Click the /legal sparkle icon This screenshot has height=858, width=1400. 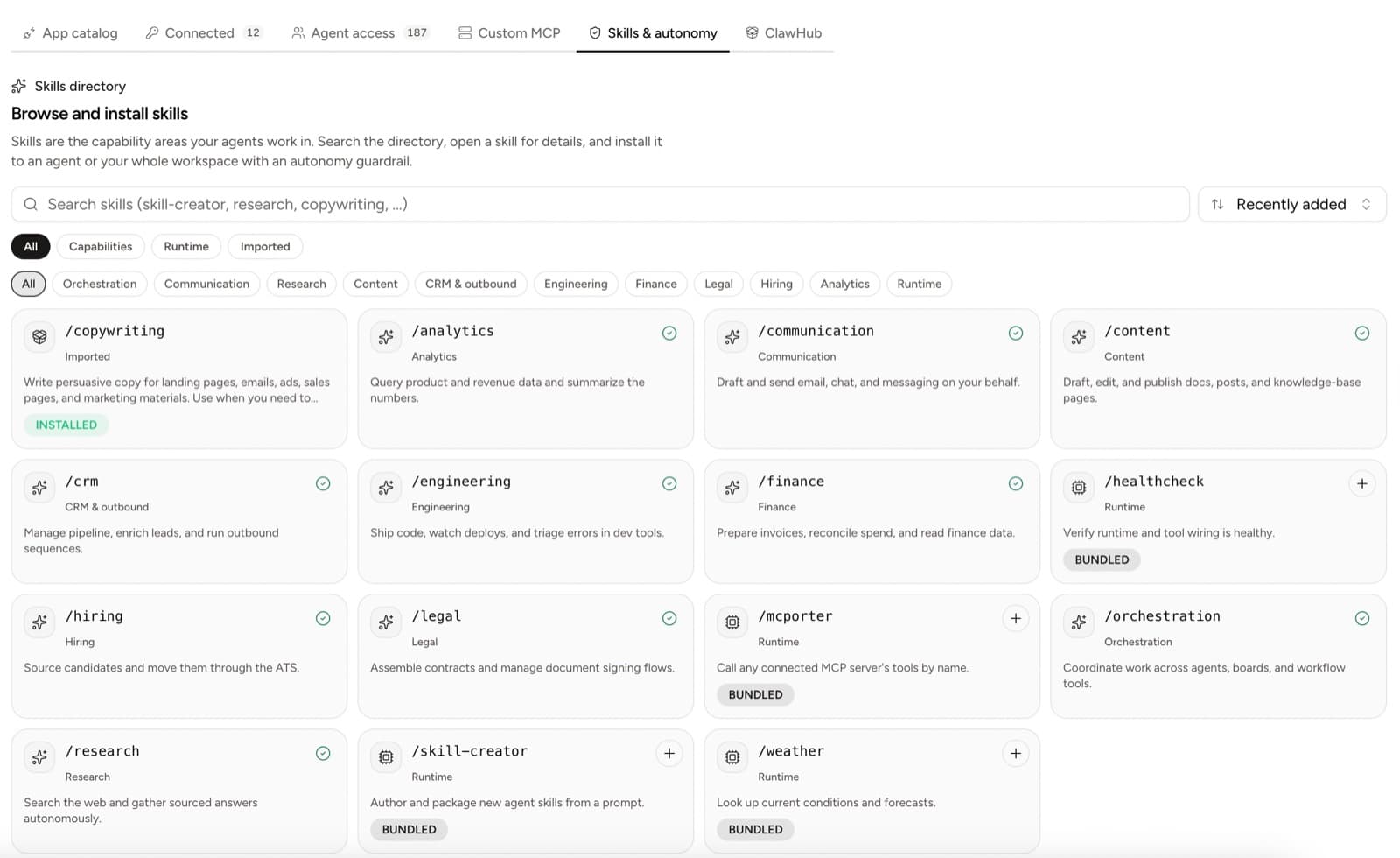[386, 622]
